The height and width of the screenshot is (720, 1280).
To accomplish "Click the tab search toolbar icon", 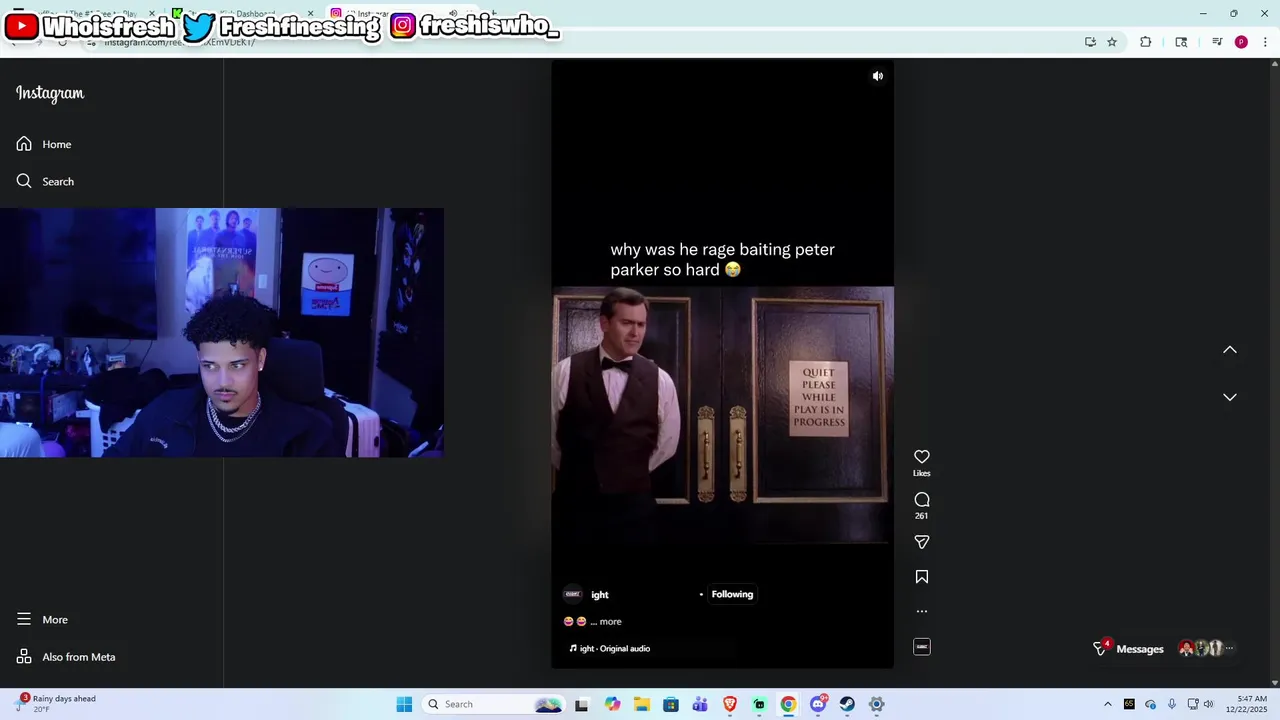I will click(1181, 42).
